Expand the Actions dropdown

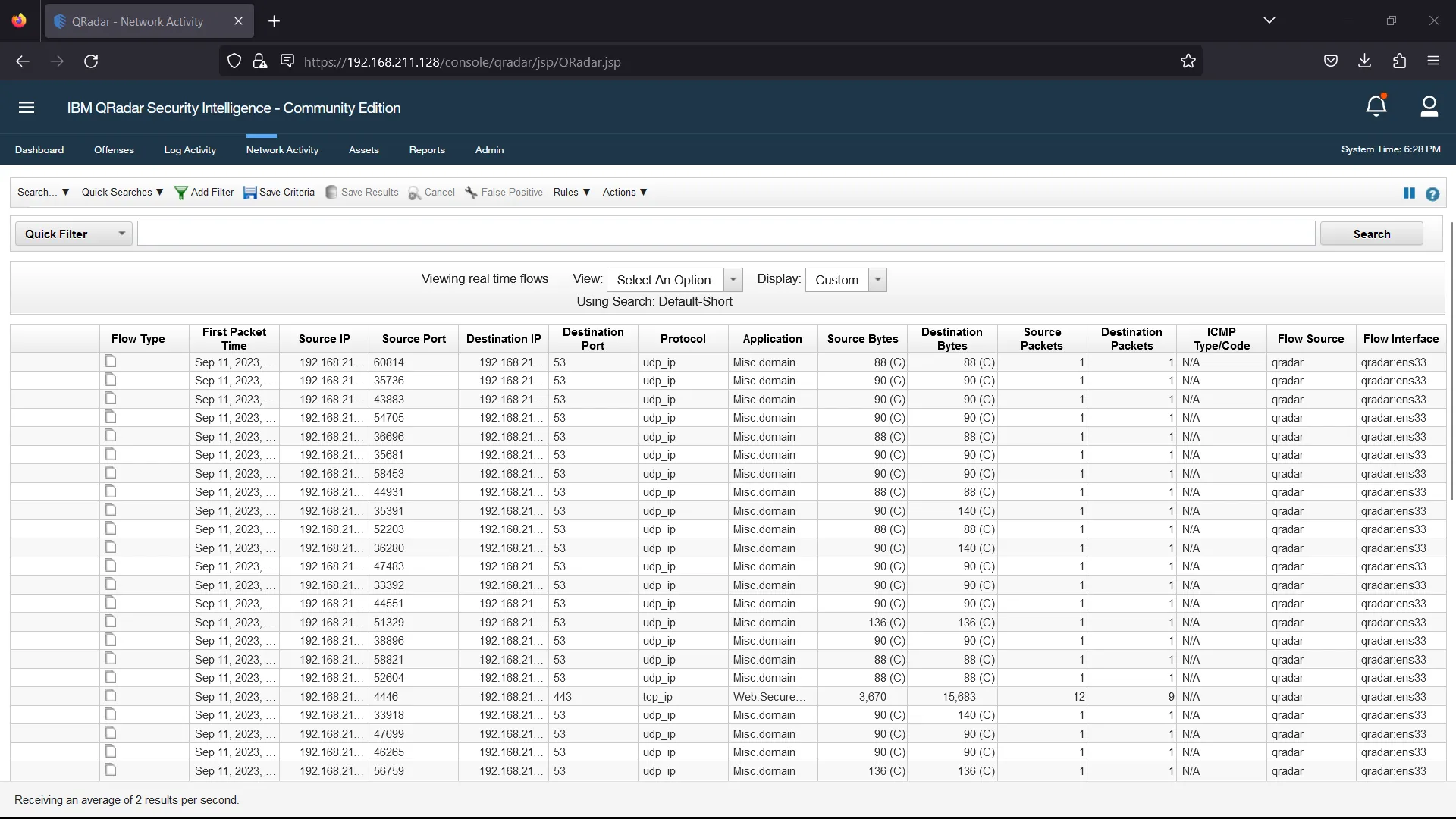pos(625,193)
